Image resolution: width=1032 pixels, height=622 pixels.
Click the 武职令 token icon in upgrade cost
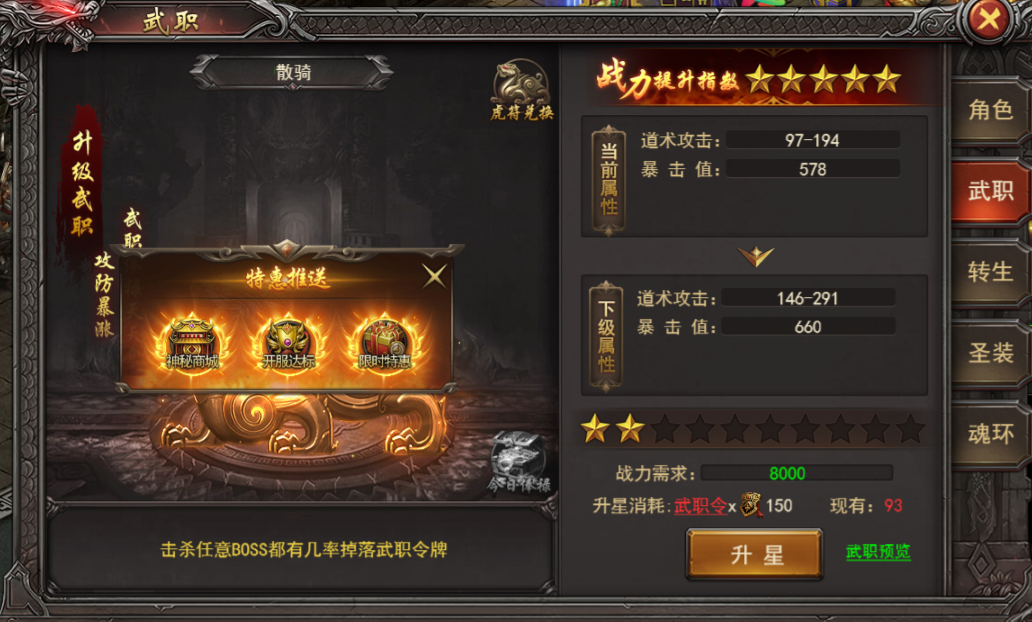(750, 505)
